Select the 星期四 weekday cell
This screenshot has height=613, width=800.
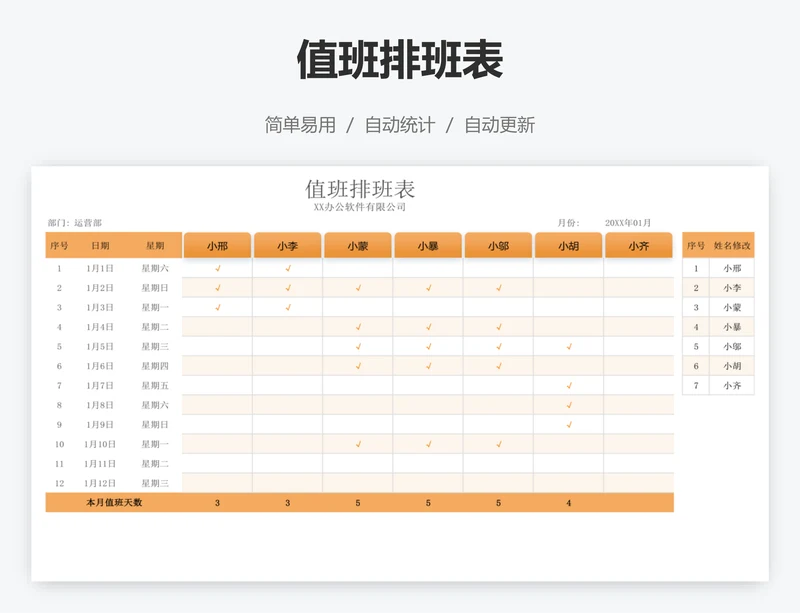pyautogui.click(x=155, y=366)
